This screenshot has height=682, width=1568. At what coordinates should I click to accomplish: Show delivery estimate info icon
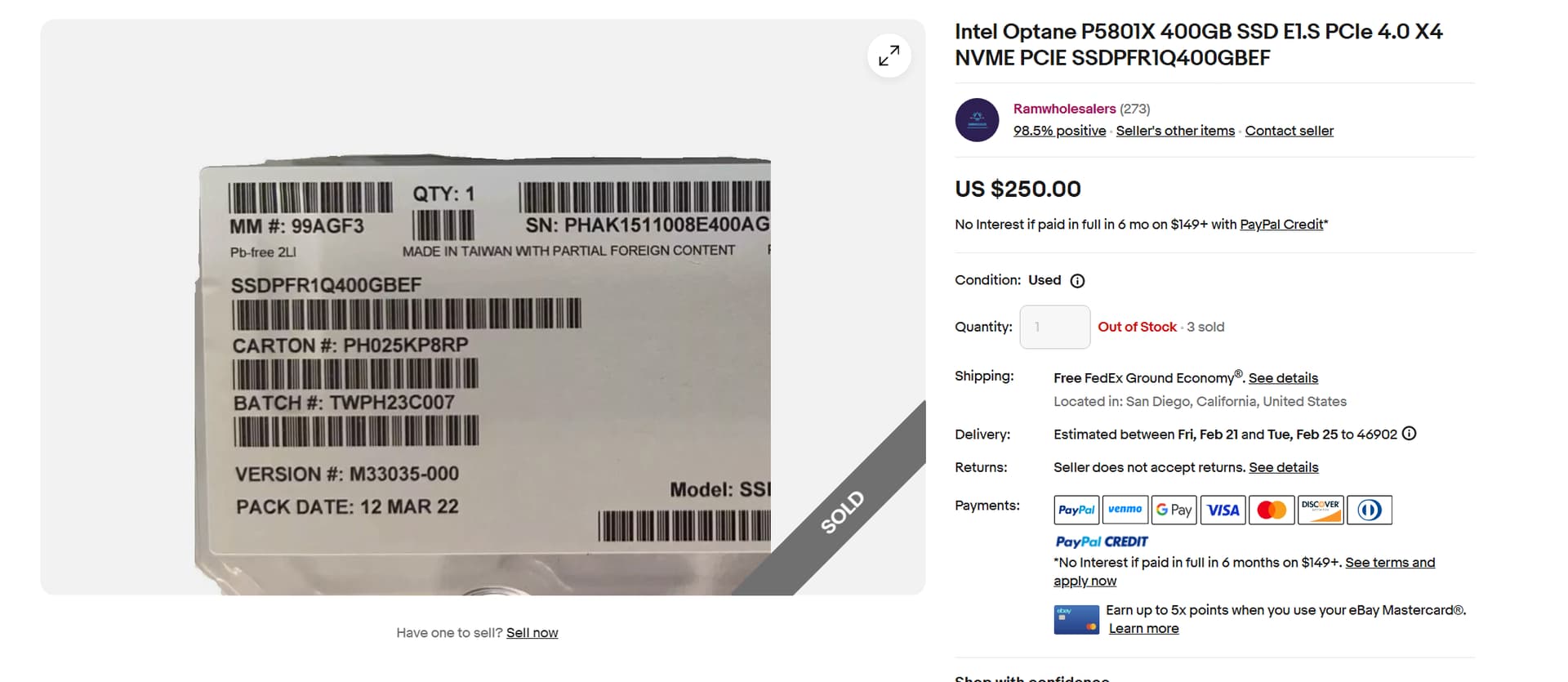(x=1409, y=434)
